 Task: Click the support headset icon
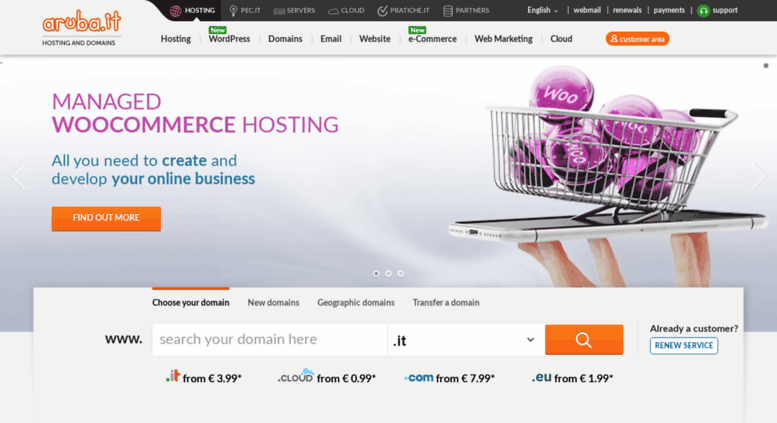click(703, 10)
